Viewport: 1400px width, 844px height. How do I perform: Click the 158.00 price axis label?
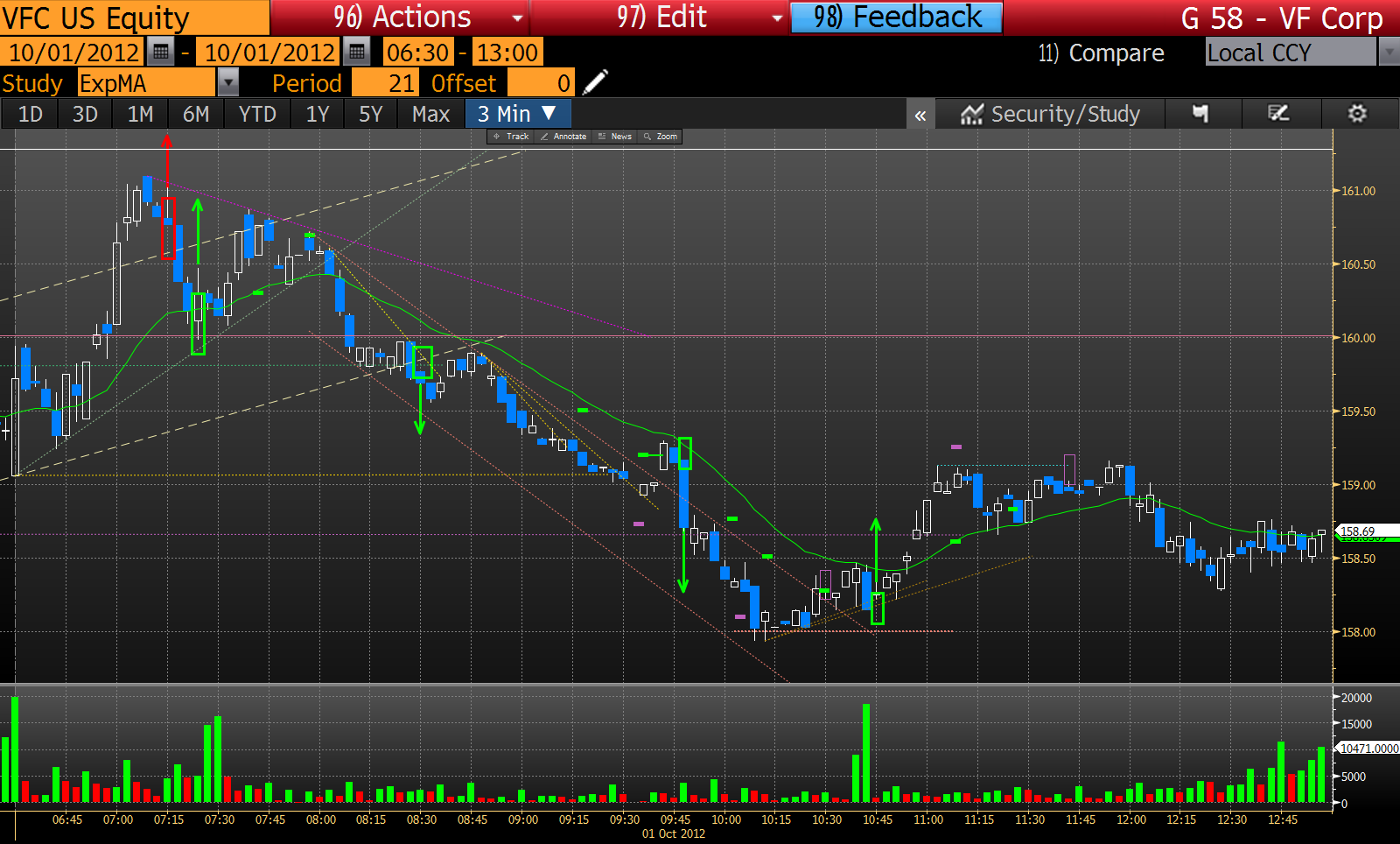pos(1359,632)
